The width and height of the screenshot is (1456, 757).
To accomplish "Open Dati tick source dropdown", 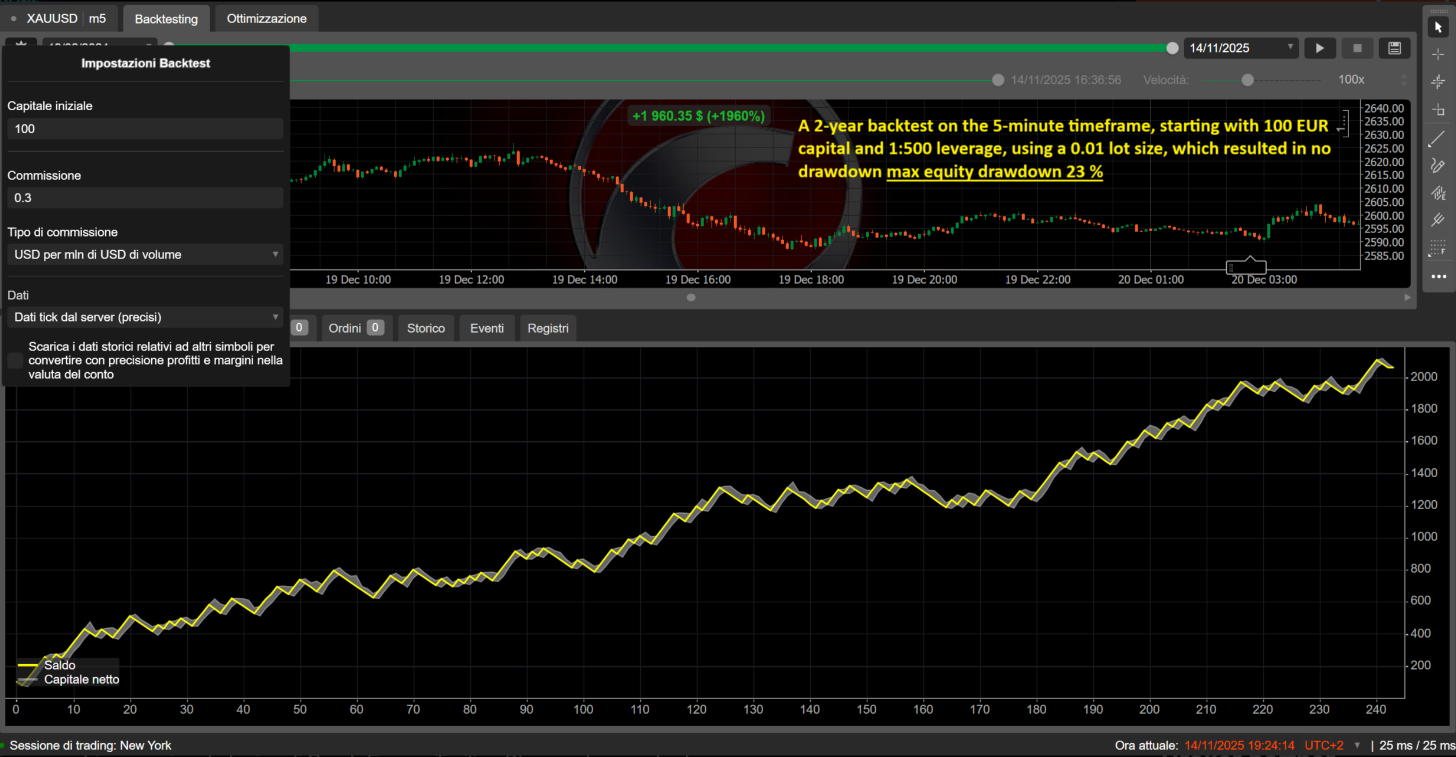I will (x=145, y=317).
